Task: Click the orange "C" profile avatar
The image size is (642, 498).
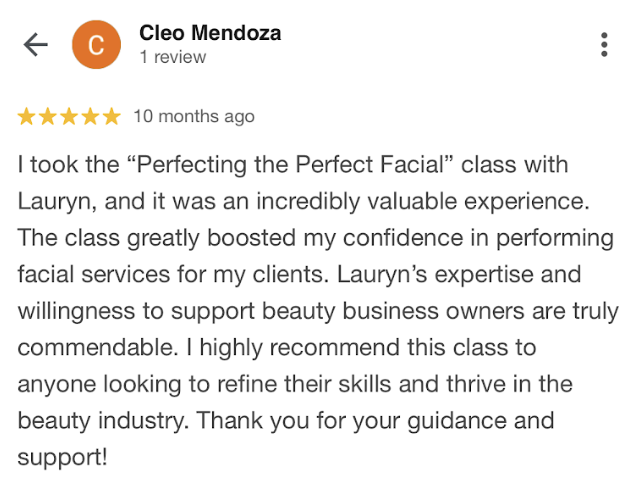Action: 97,45
